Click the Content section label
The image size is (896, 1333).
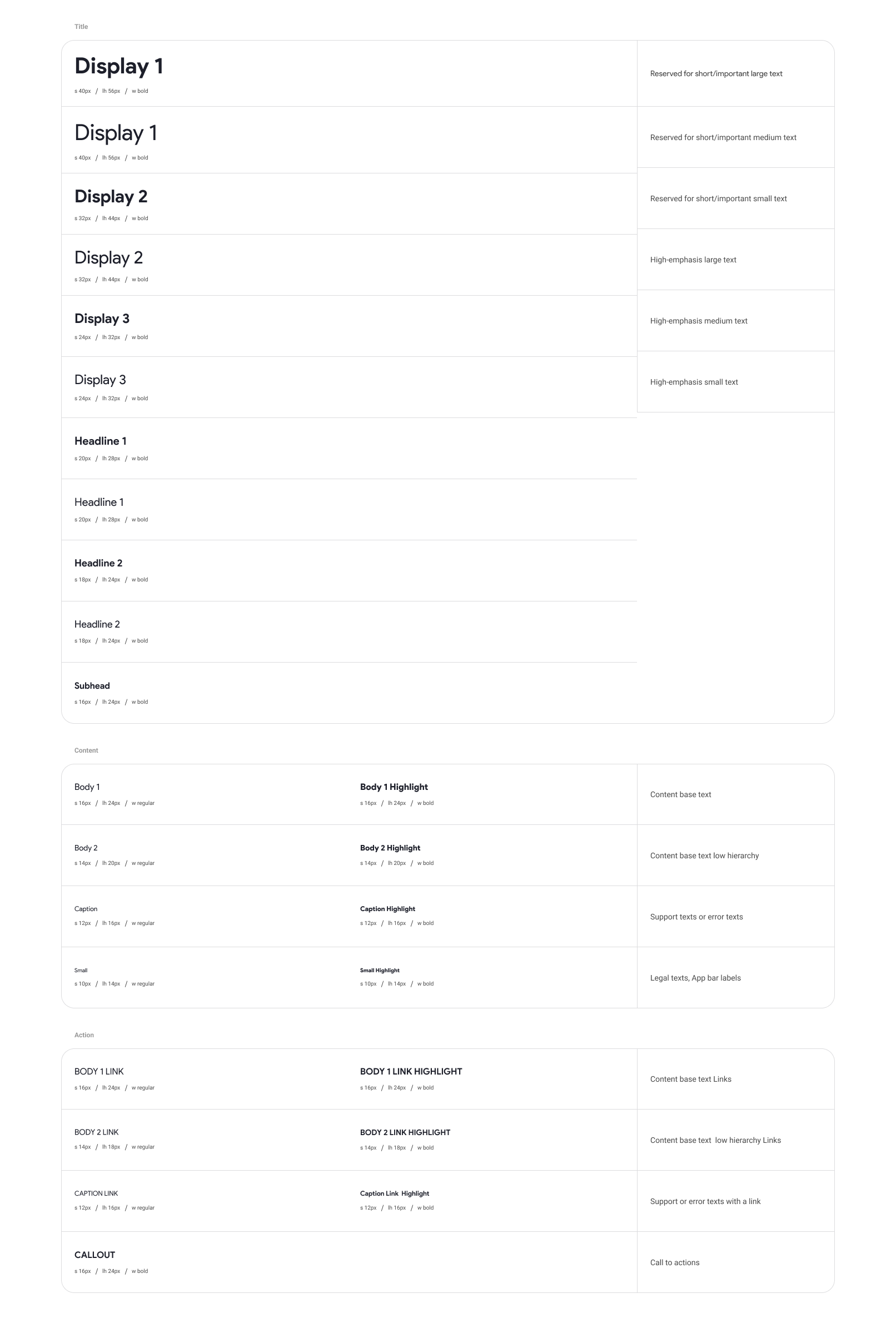tap(86, 750)
